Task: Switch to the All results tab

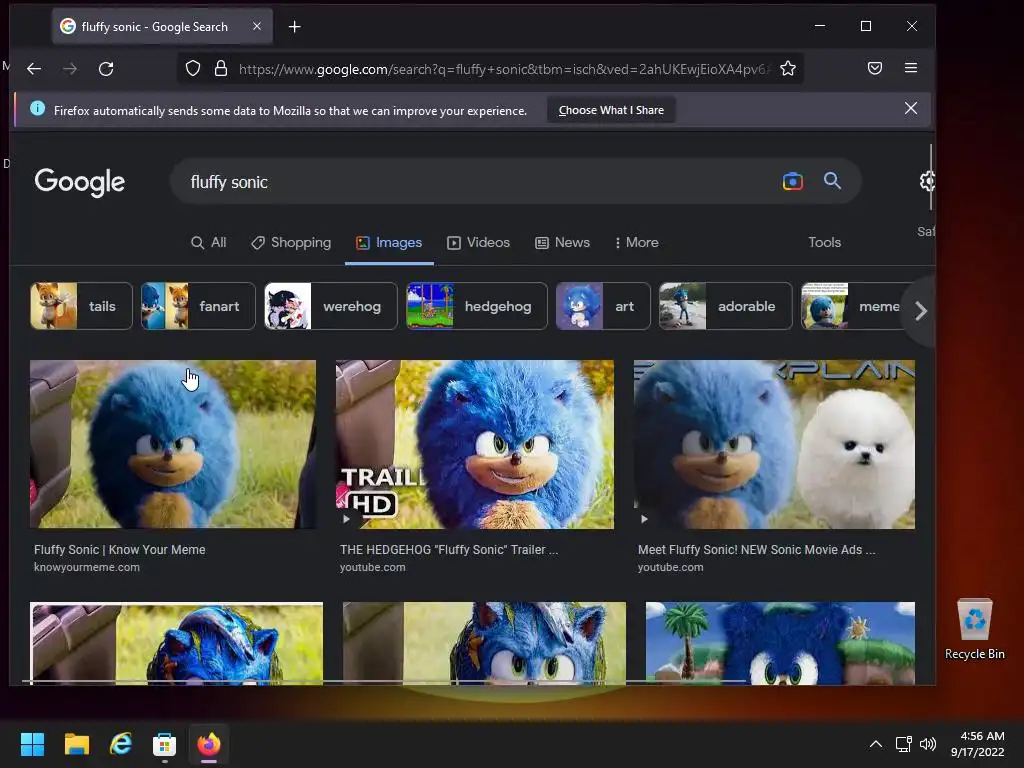Action: (x=208, y=242)
